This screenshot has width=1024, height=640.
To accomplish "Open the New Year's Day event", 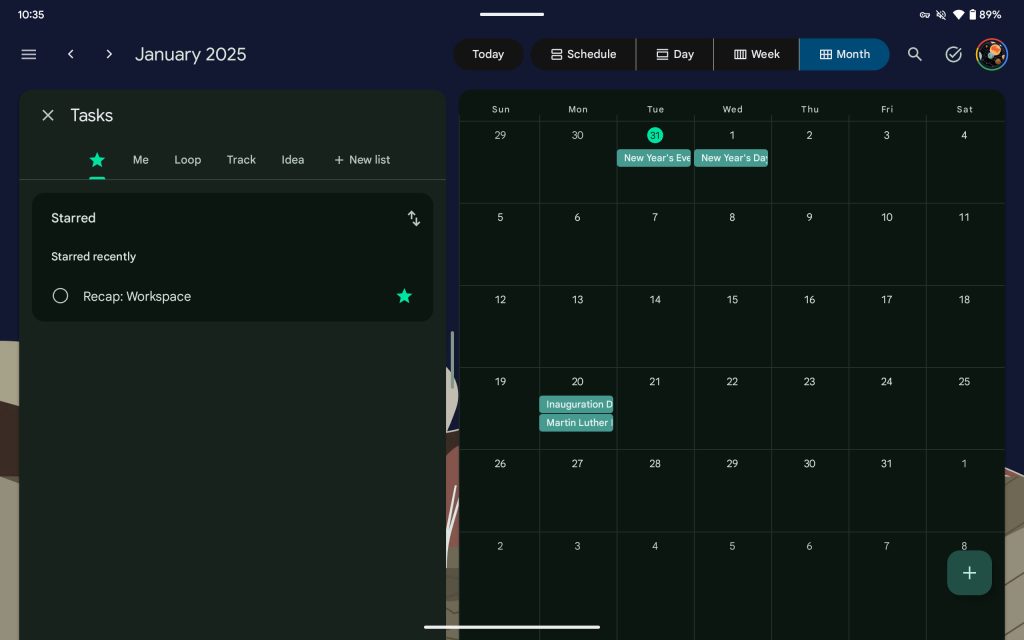I will click(731, 158).
